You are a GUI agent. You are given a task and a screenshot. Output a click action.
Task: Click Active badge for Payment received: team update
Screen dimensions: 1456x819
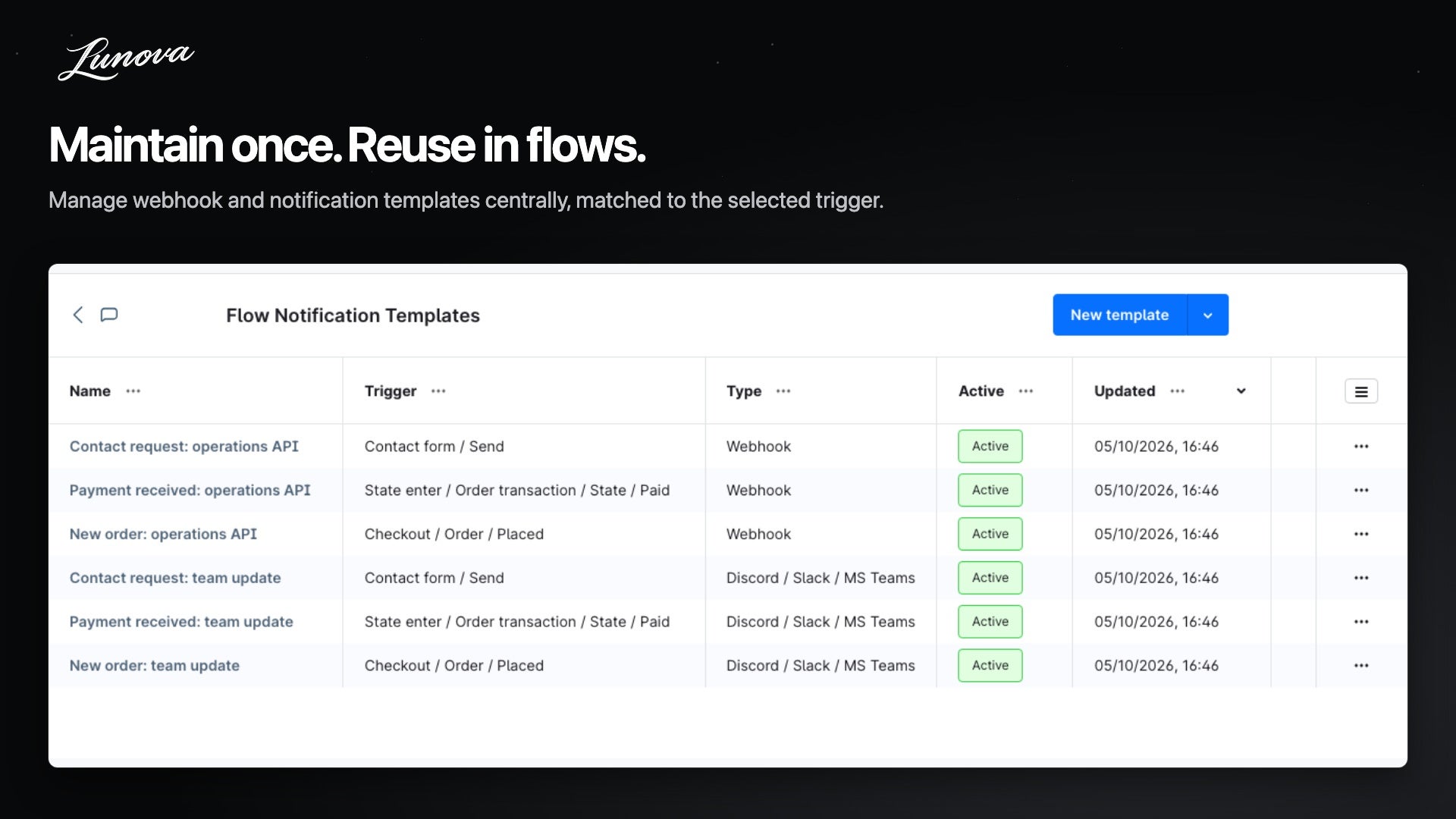pyautogui.click(x=990, y=622)
